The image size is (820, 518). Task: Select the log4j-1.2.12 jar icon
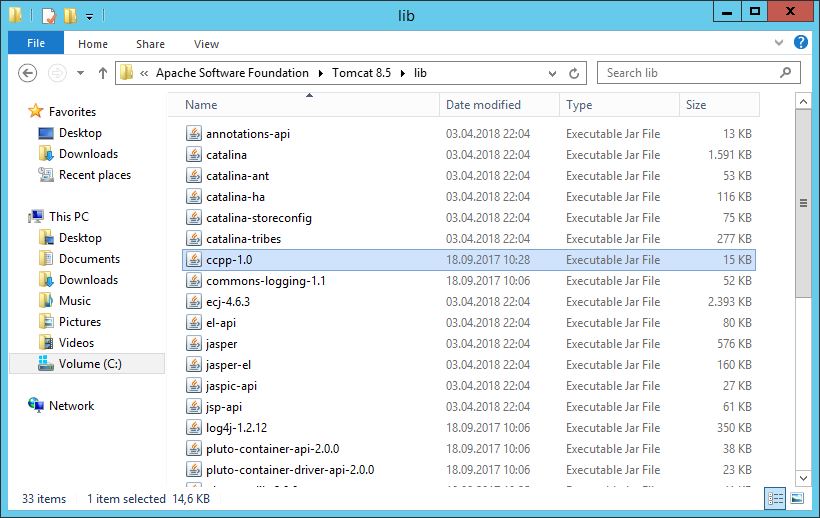[x=193, y=428]
